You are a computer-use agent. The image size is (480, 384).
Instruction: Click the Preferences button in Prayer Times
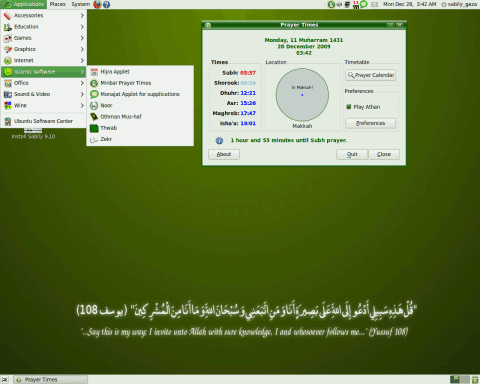click(371, 123)
